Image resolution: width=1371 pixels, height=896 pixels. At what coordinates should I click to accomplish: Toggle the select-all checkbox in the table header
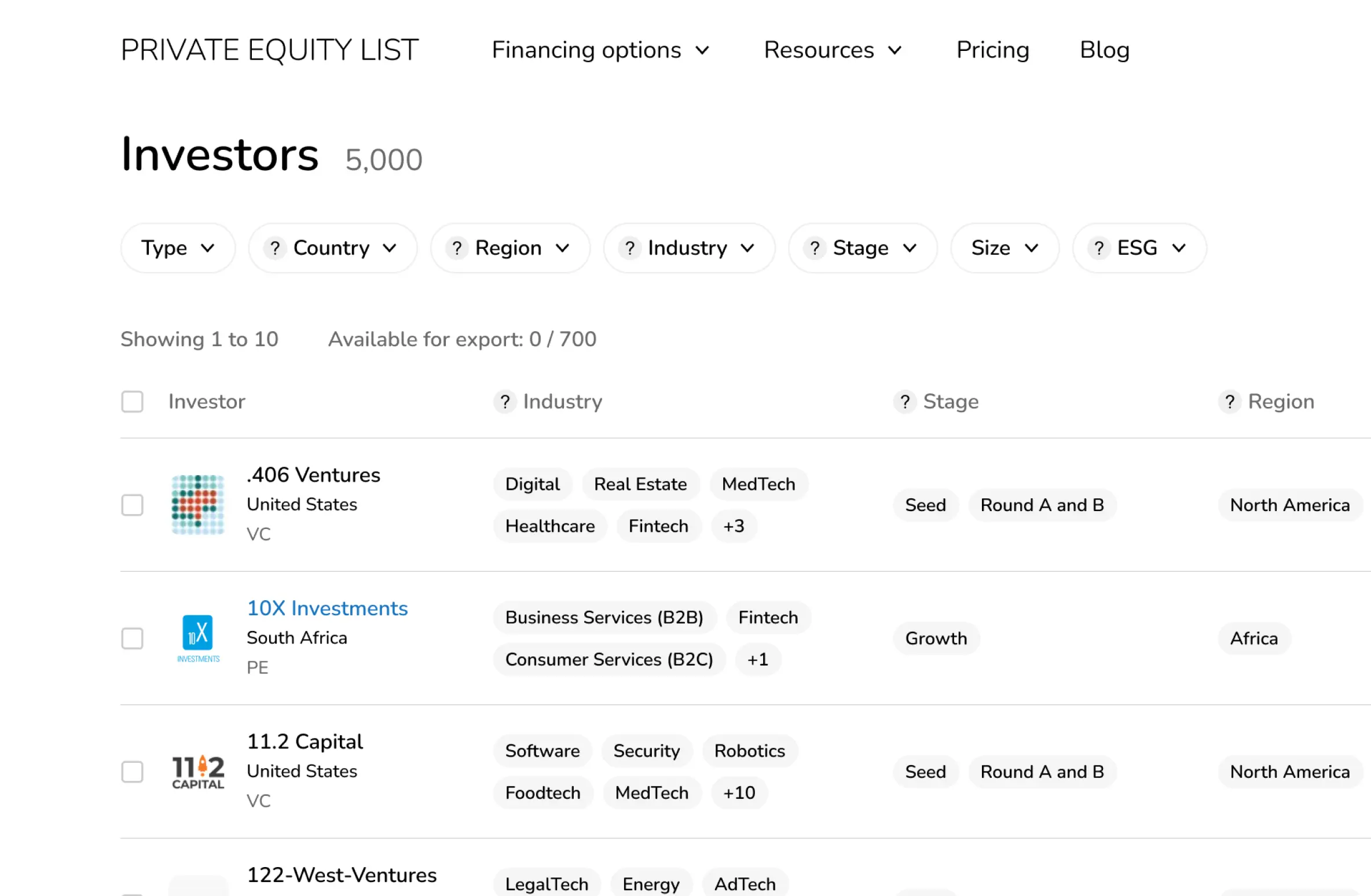(x=133, y=401)
